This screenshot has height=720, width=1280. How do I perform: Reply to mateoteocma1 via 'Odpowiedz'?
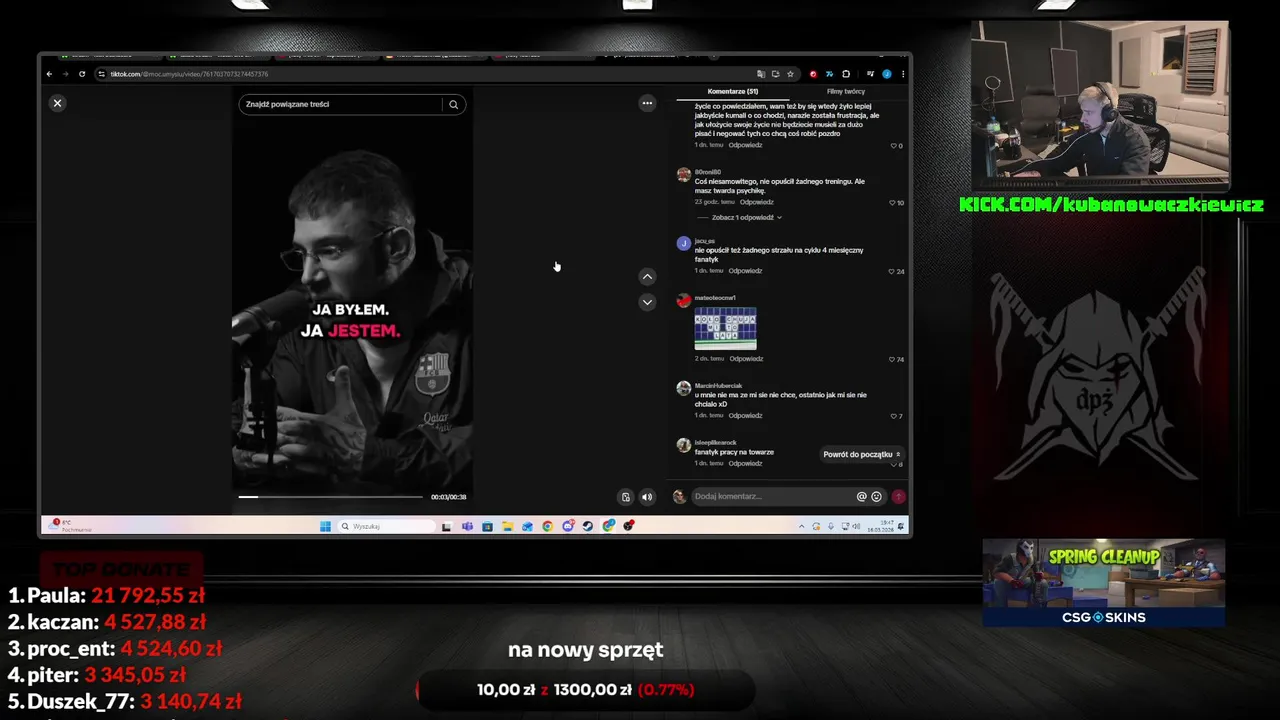click(x=746, y=358)
